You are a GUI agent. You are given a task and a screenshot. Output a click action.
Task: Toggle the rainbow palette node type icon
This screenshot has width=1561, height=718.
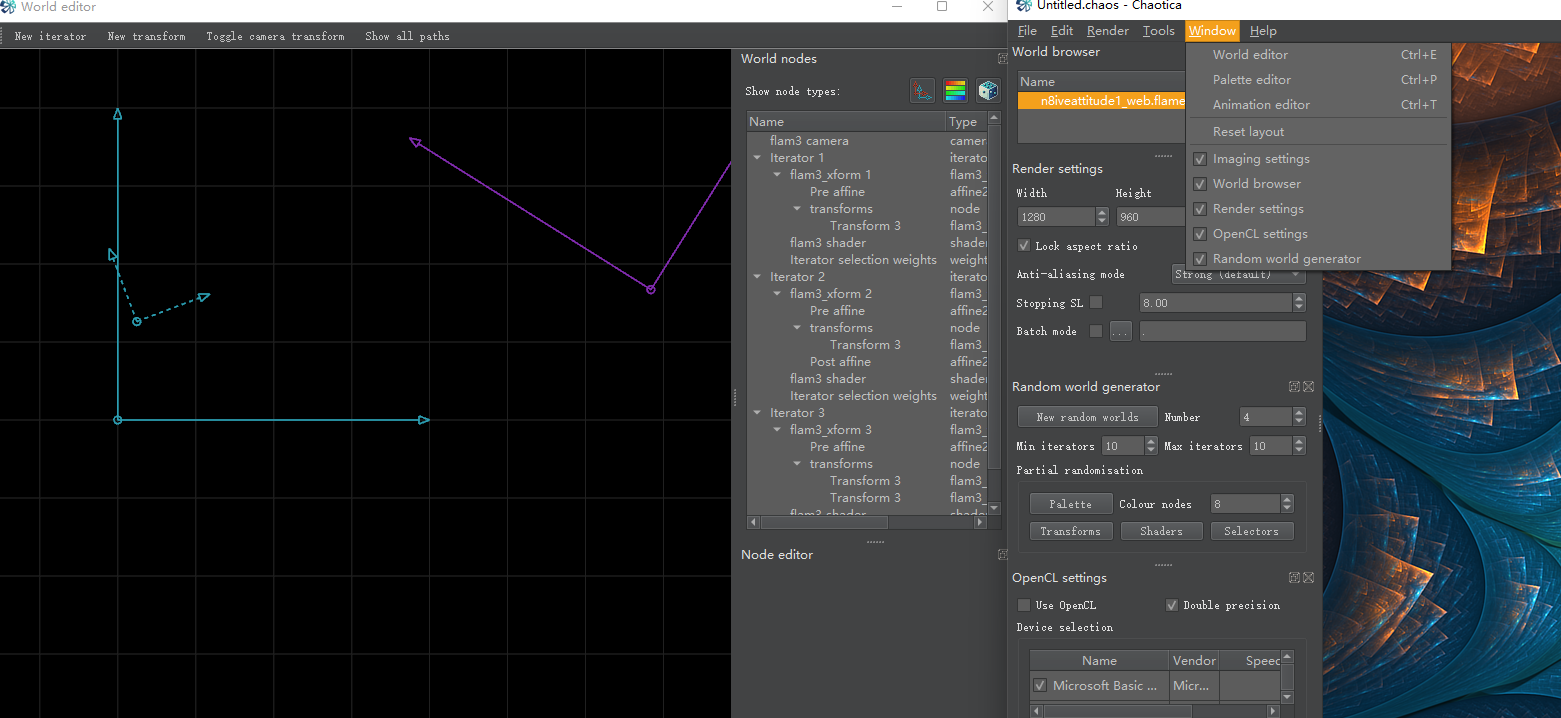point(955,91)
